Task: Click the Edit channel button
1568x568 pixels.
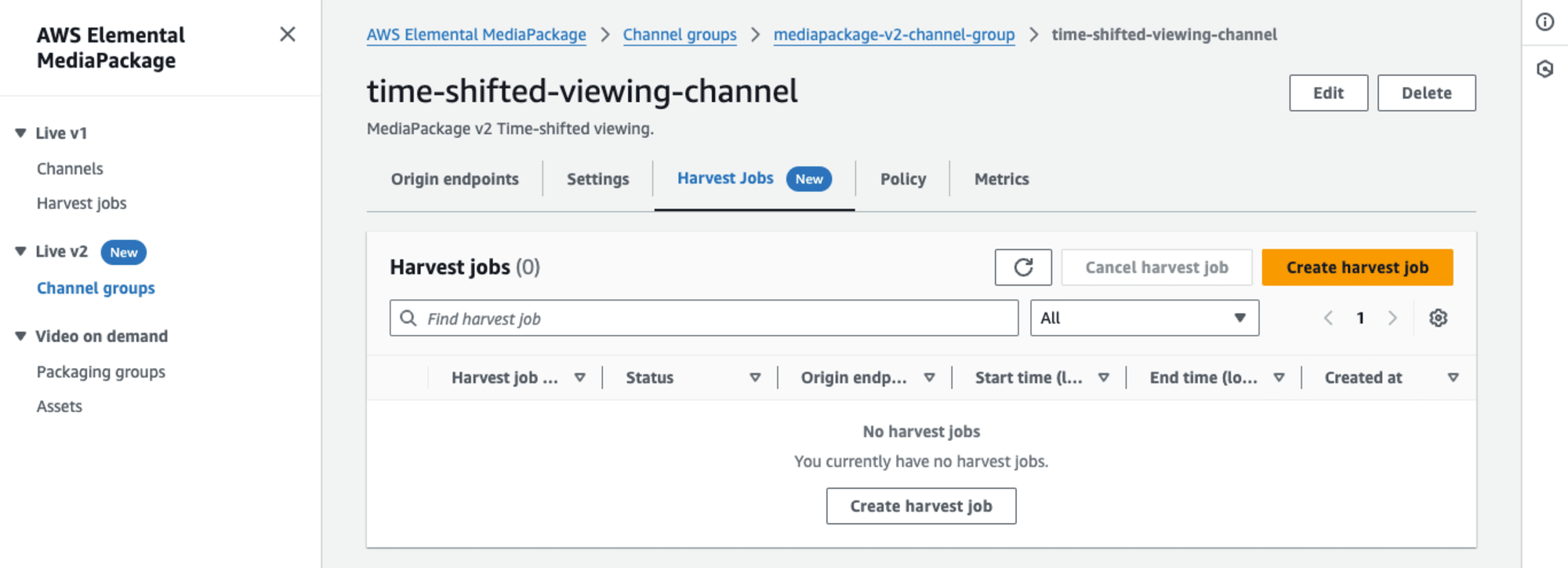Action: (x=1328, y=93)
